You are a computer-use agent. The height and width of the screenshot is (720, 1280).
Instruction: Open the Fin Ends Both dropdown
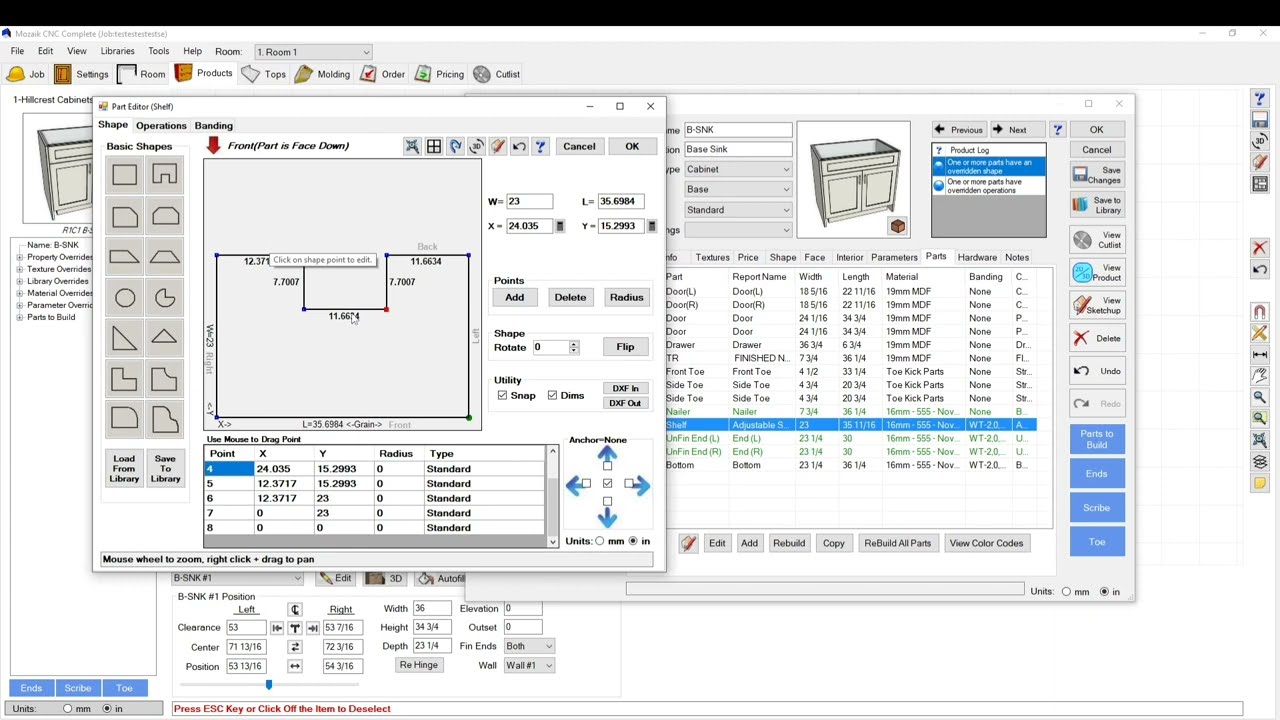click(x=529, y=646)
